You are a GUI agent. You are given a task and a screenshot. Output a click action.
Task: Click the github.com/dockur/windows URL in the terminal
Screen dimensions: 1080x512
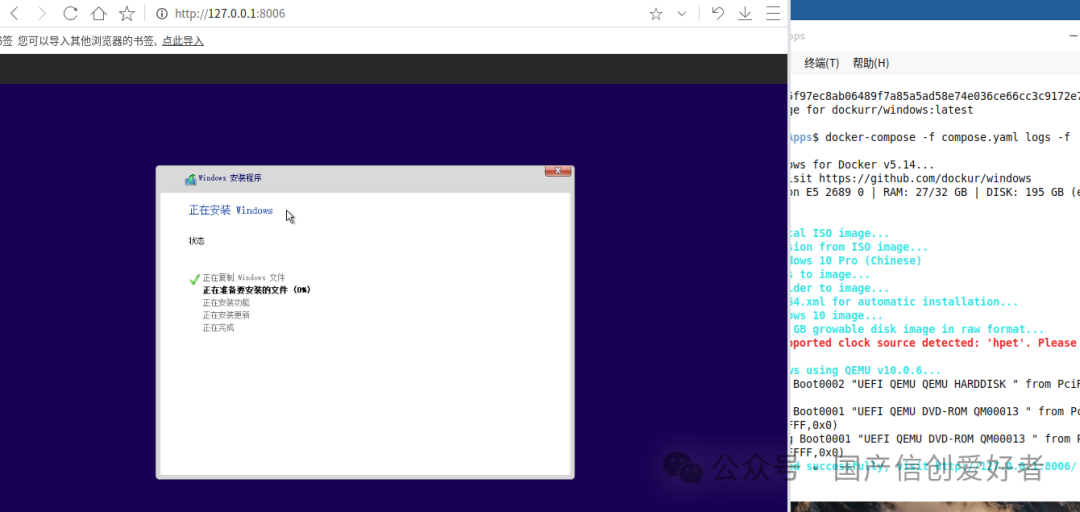925,178
